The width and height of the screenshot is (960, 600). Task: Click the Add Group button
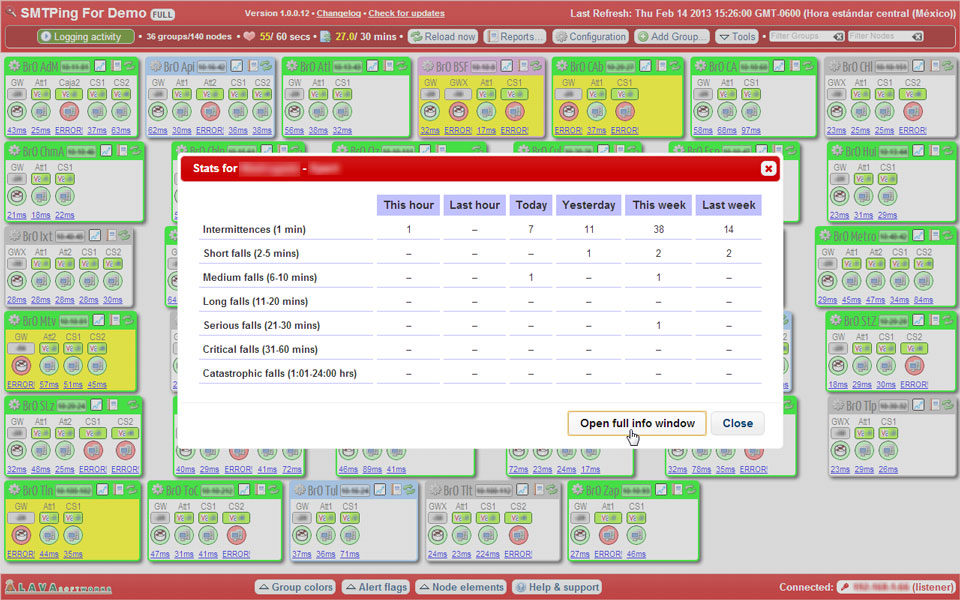tap(672, 37)
